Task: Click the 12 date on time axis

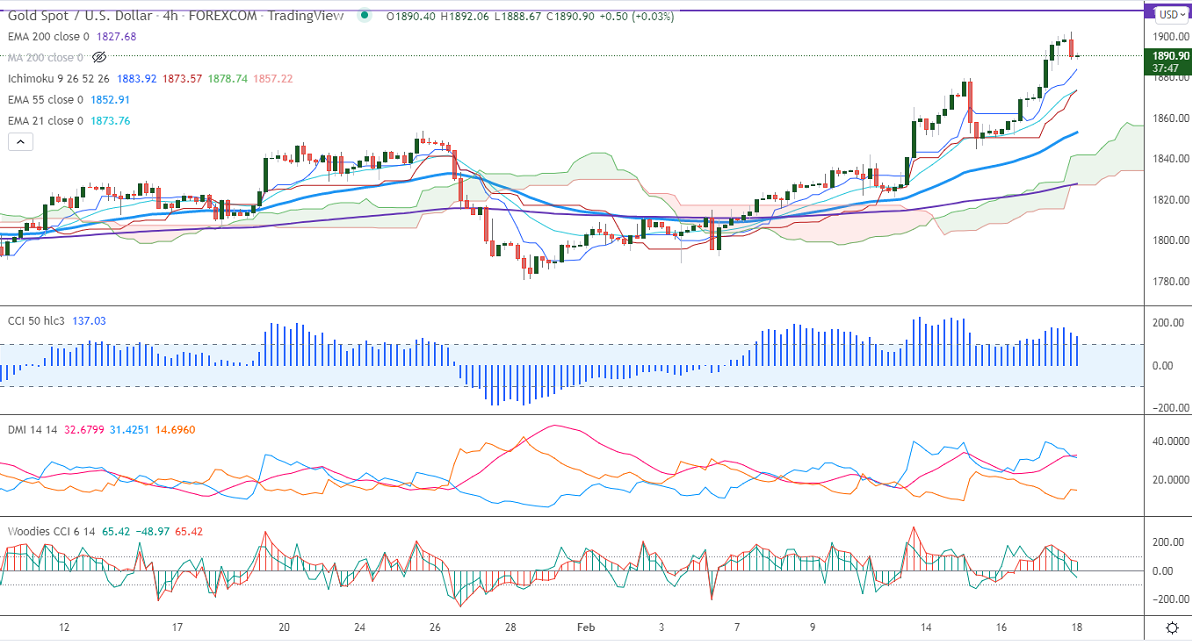Action: (x=64, y=628)
